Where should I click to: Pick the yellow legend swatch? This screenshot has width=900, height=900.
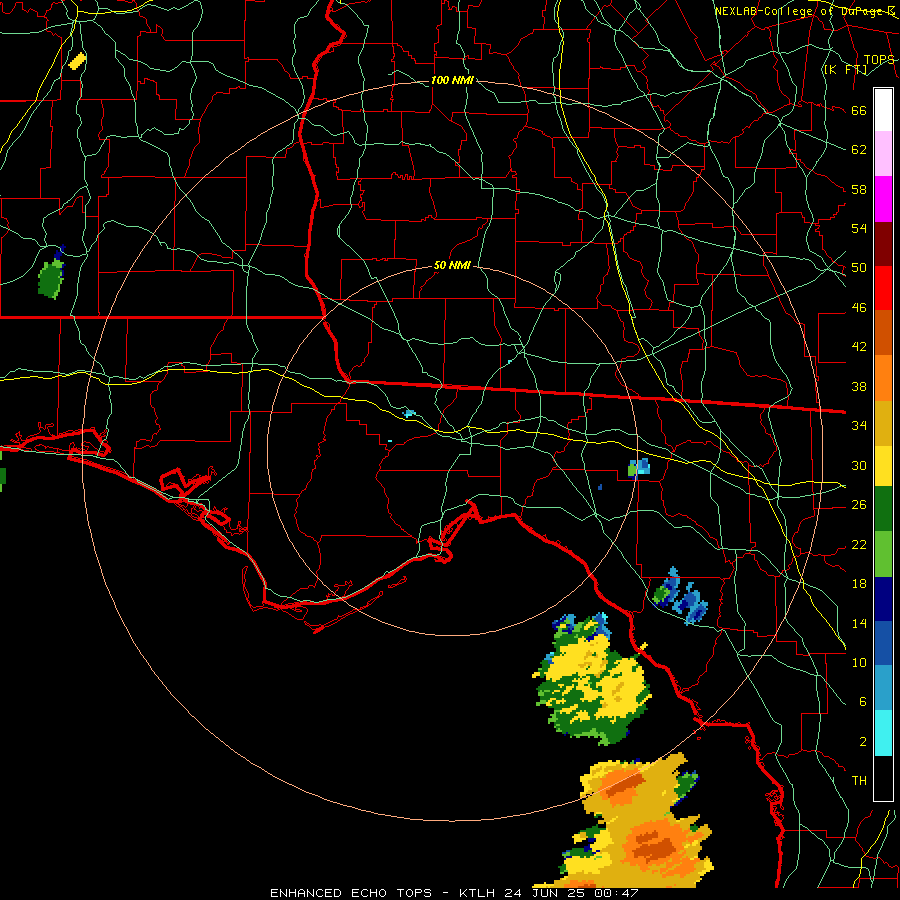(x=883, y=466)
